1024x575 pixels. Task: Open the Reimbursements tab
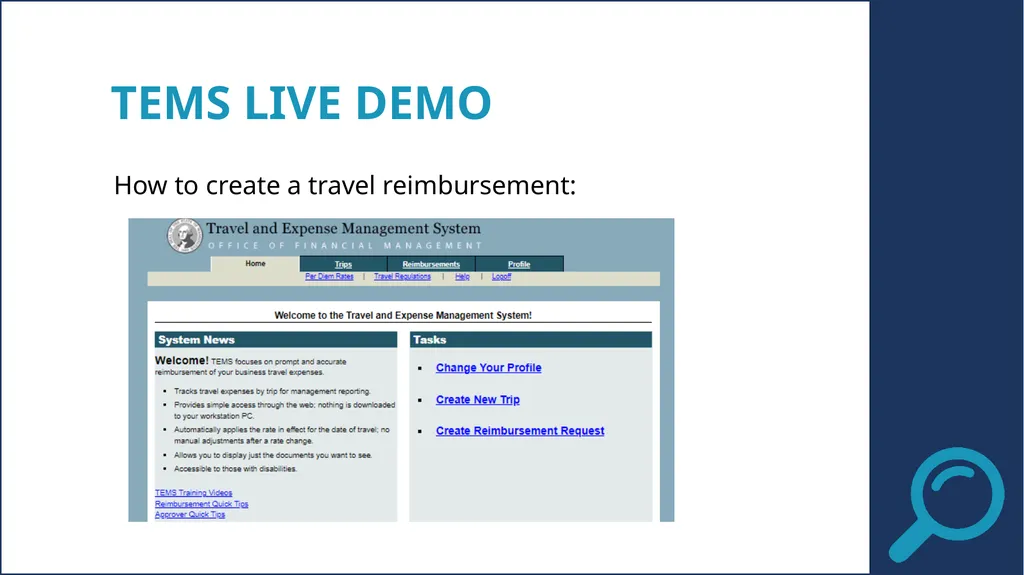431,264
